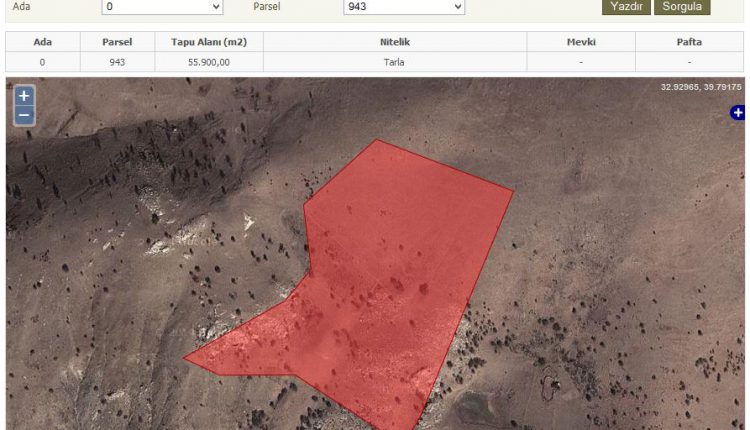Open the blue layer switcher plus icon

pyautogui.click(x=738, y=113)
